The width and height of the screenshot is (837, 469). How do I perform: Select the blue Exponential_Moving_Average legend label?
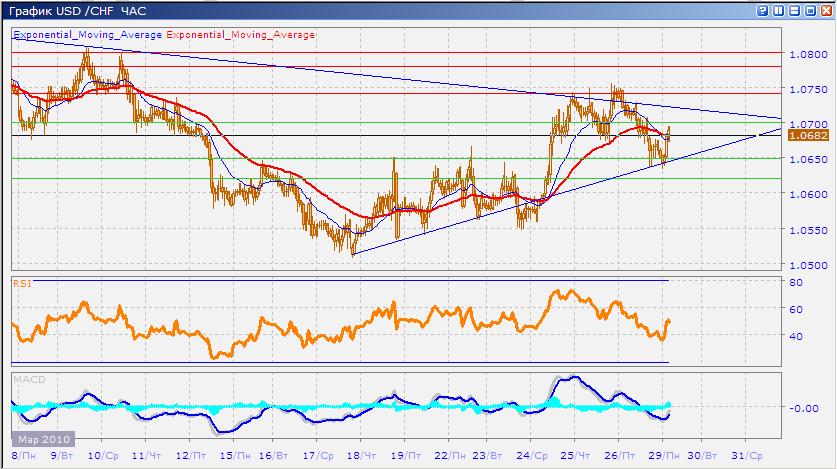88,35
